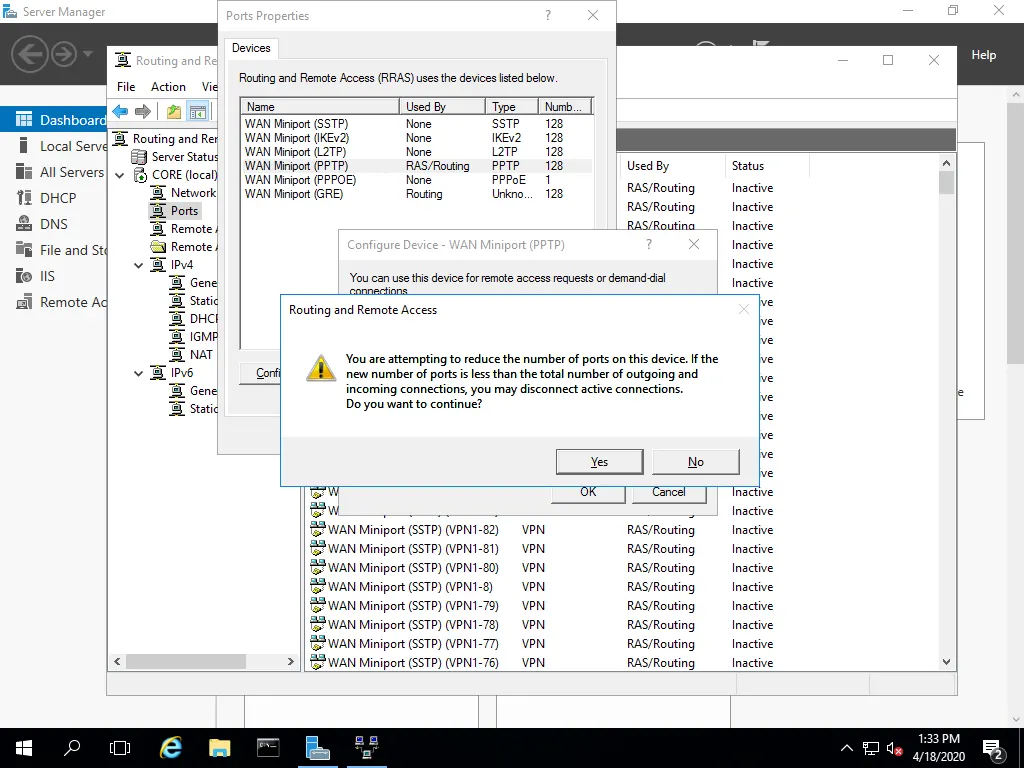Open the Devices tab in Ports Properties

point(251,48)
